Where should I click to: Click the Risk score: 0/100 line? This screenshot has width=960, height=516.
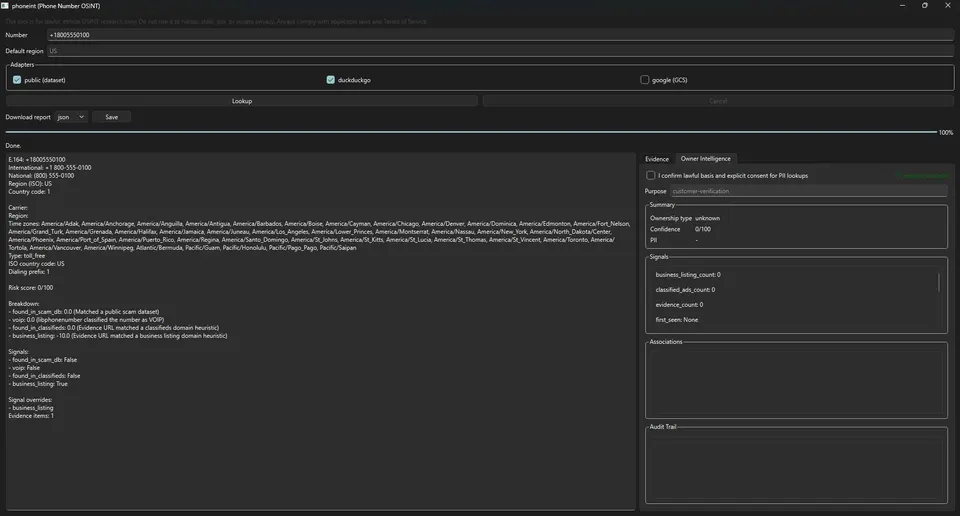click(x=31, y=288)
